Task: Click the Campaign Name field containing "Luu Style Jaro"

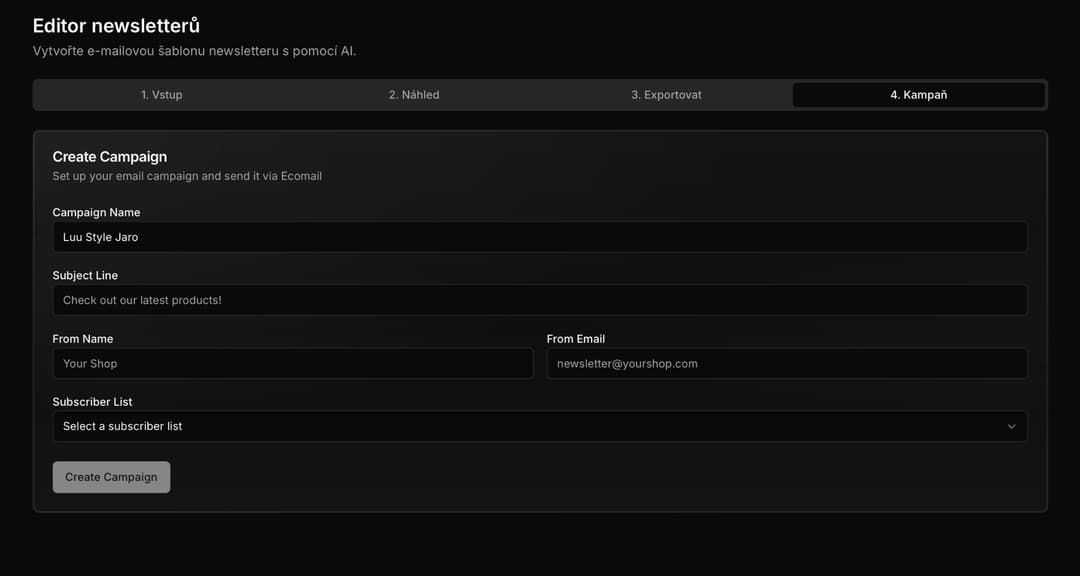Action: click(540, 237)
